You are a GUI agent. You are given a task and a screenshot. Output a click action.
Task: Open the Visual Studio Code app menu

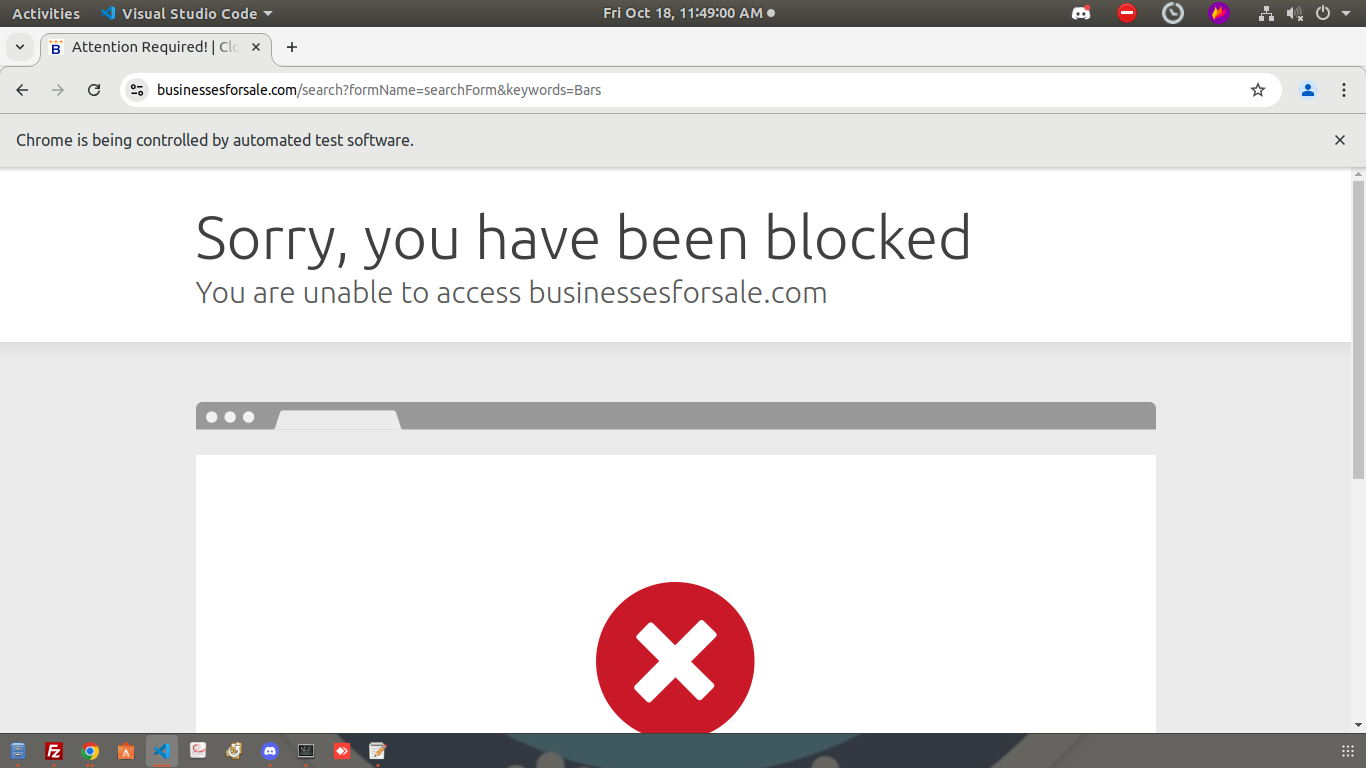coord(187,13)
